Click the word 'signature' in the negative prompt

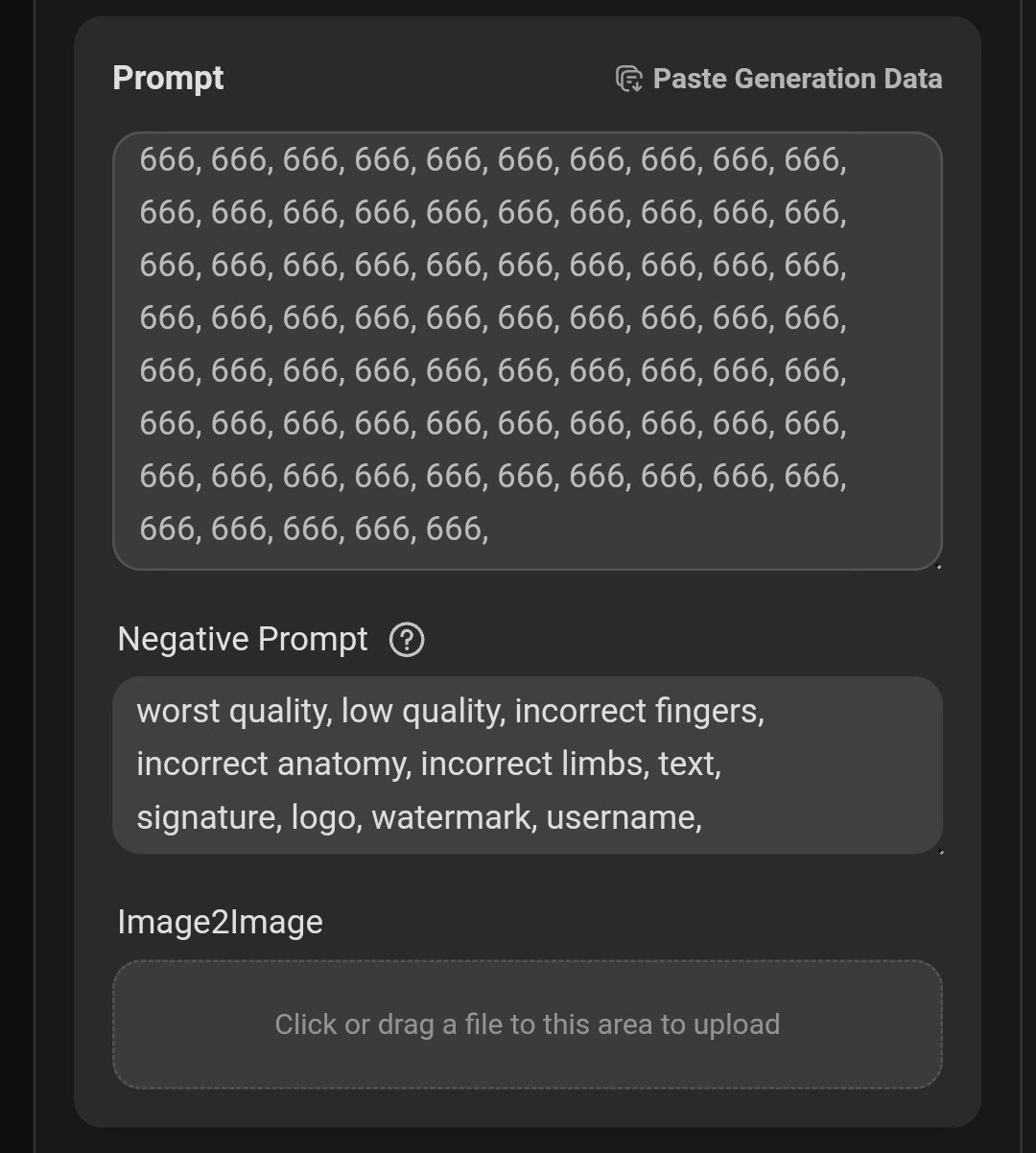(x=209, y=818)
